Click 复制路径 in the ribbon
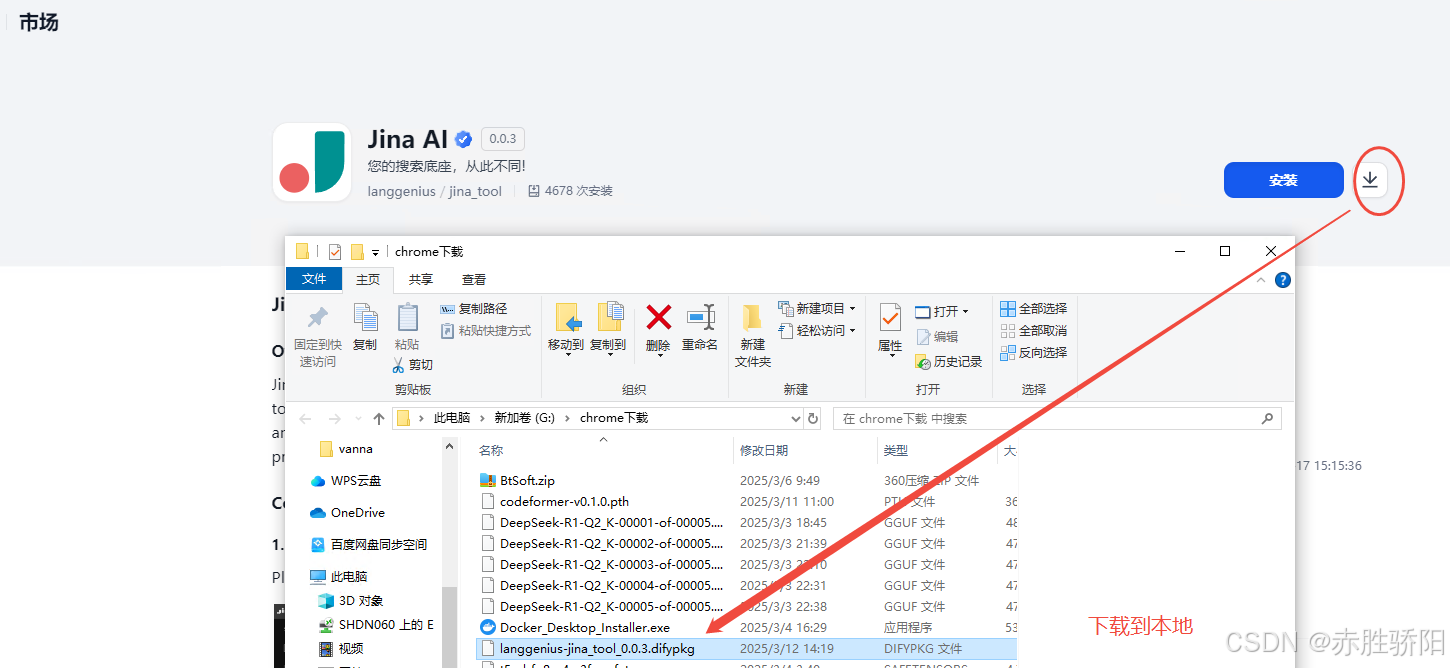This screenshot has height=668, width=1450. coord(474,309)
